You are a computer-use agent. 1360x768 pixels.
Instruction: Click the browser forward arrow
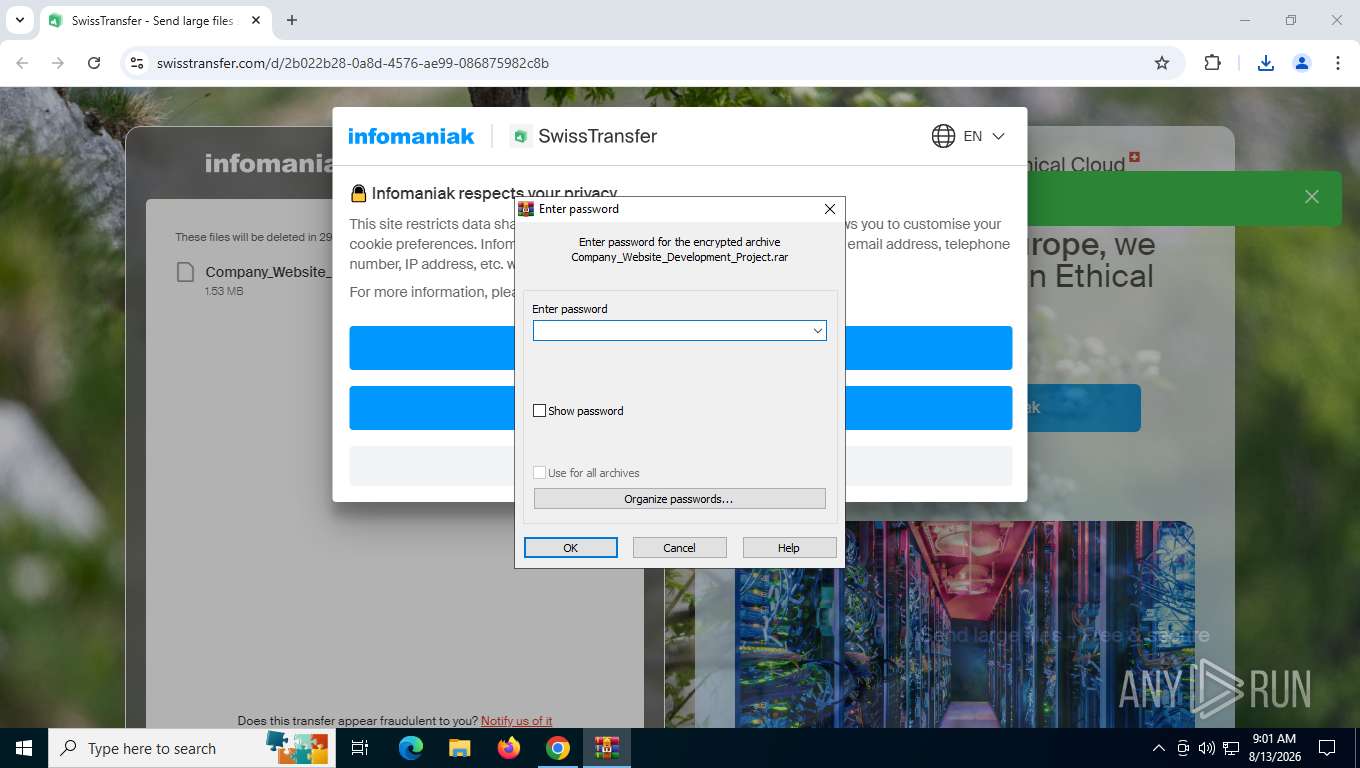[58, 63]
